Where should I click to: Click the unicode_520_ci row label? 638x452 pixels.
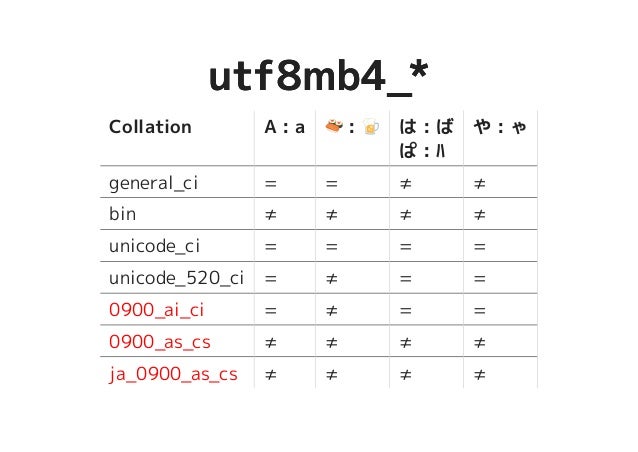176,278
